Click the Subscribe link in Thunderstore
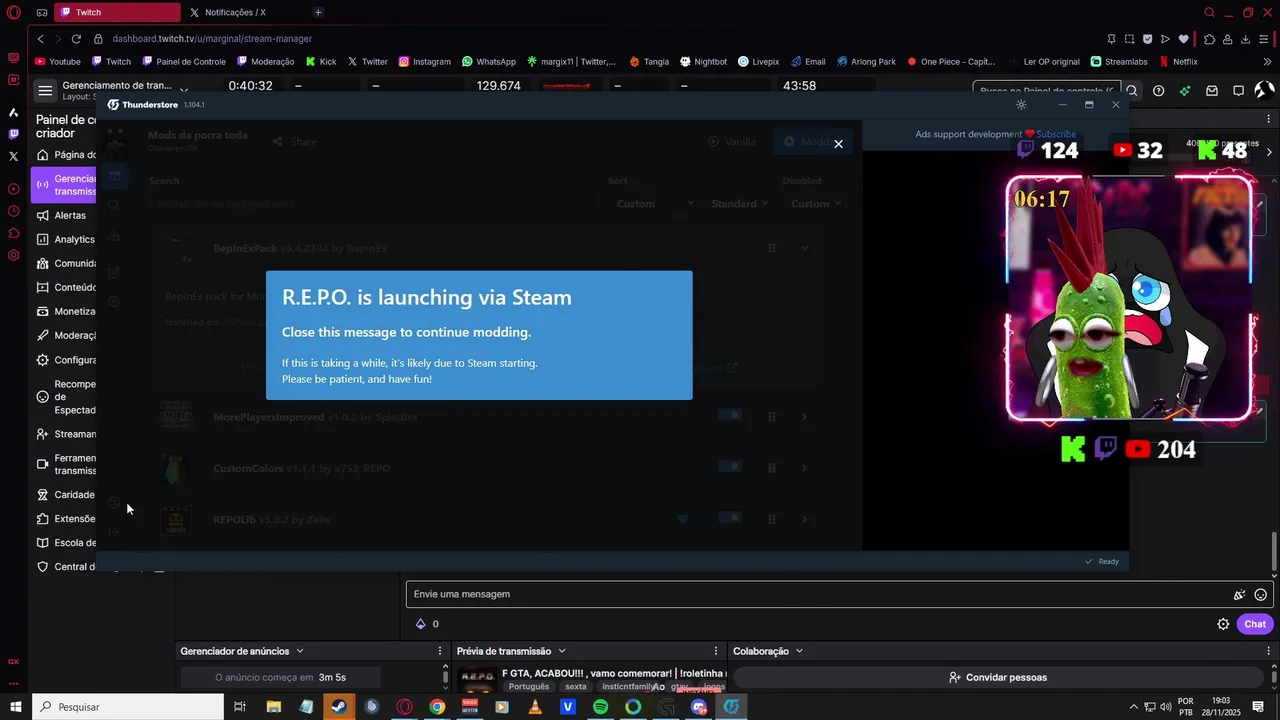This screenshot has height=720, width=1280. coord(1056,134)
